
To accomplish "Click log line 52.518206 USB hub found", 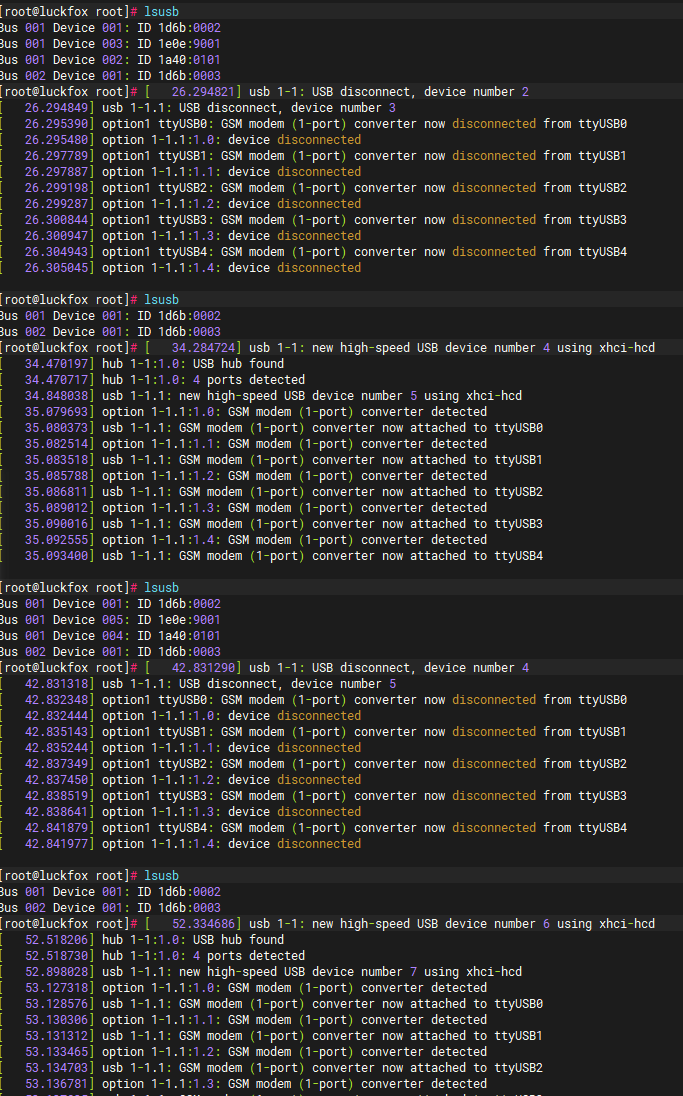I will 143,940.
